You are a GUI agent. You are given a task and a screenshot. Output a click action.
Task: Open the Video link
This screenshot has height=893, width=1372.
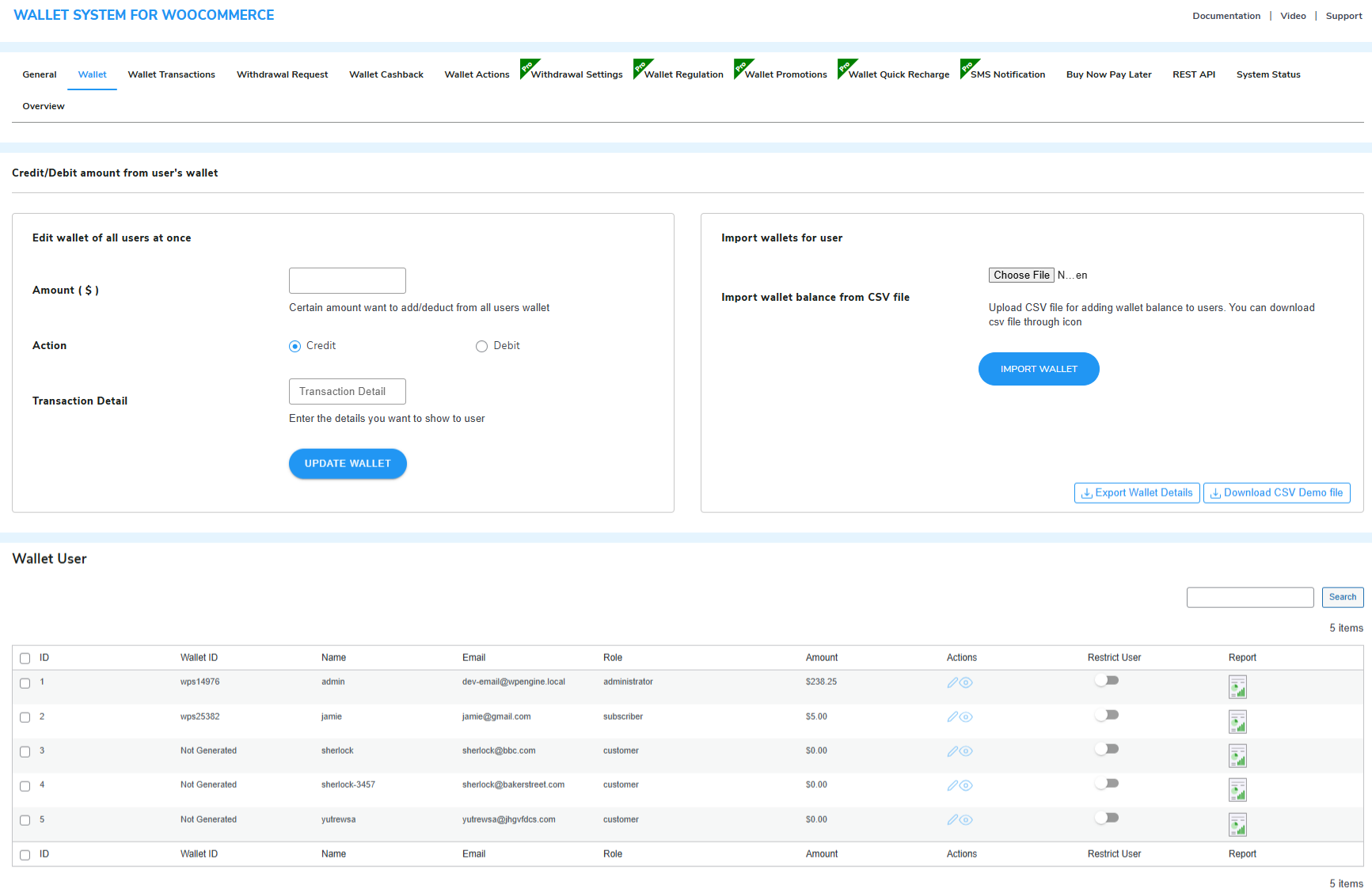click(1293, 16)
